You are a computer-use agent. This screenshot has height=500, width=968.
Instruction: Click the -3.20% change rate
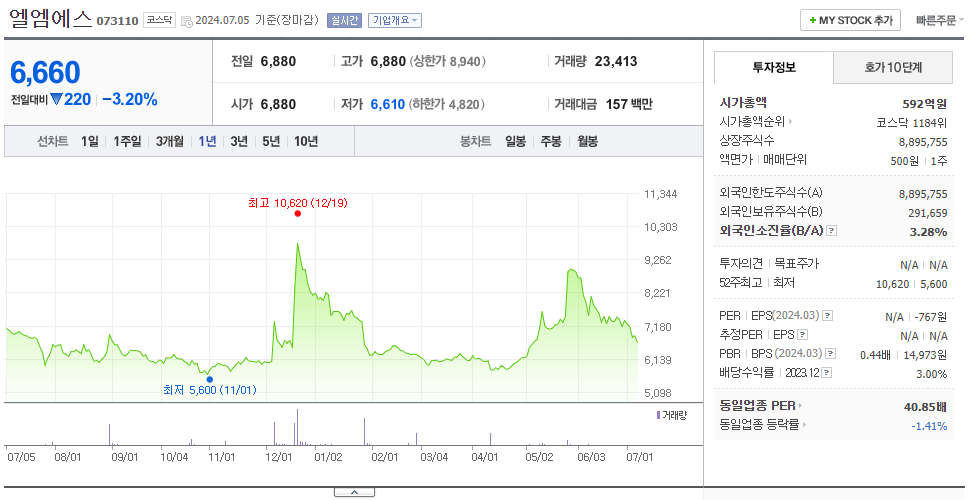(130, 99)
